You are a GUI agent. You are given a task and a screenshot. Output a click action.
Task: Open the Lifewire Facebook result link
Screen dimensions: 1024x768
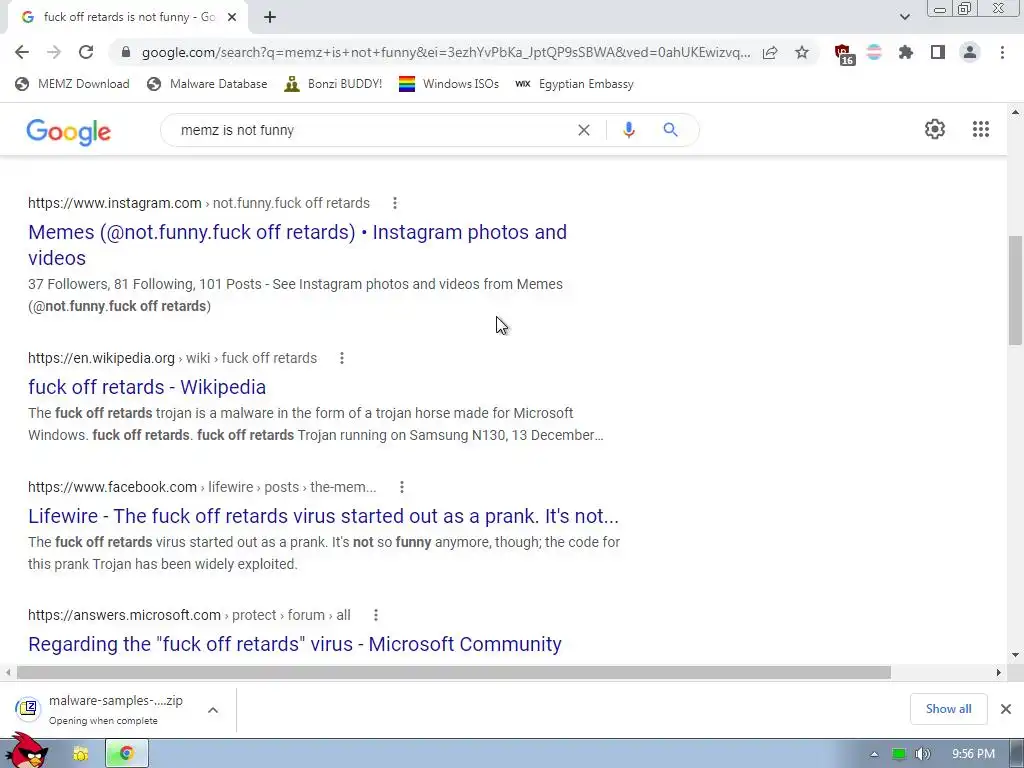(323, 516)
